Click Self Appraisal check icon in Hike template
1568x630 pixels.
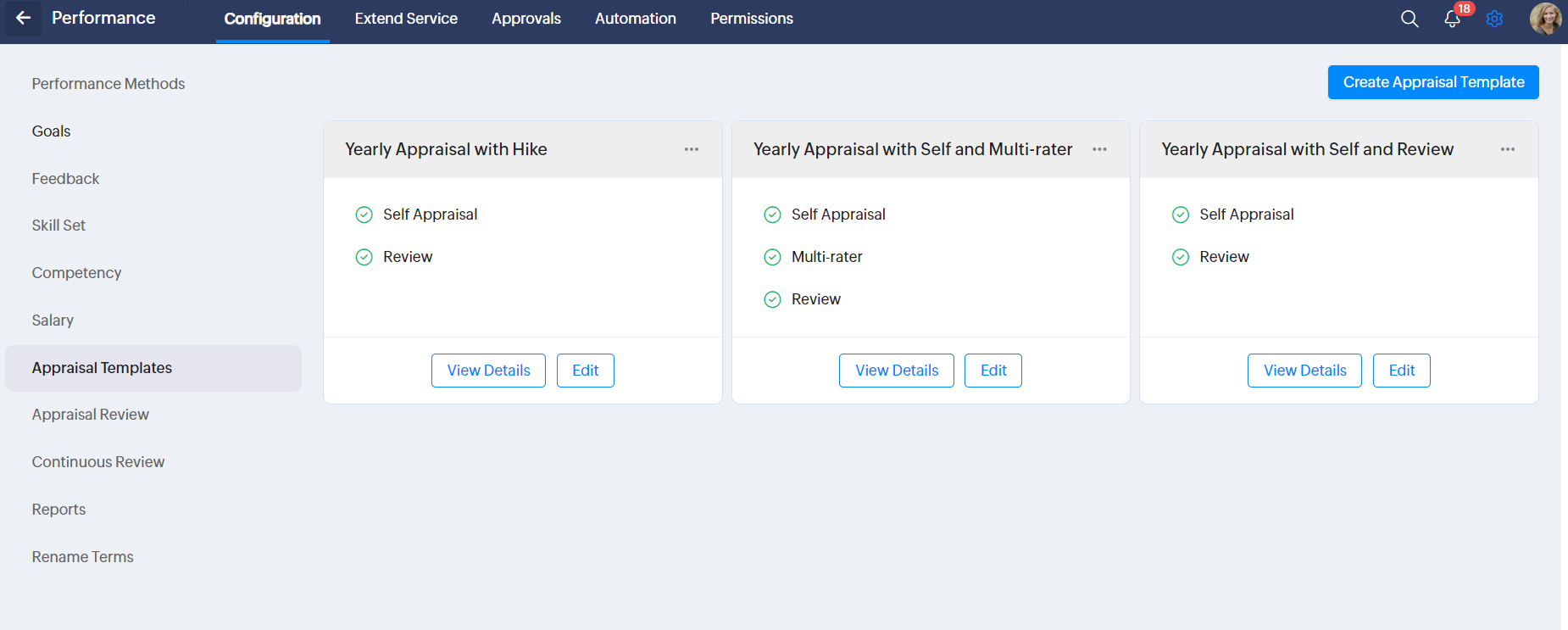click(x=364, y=215)
